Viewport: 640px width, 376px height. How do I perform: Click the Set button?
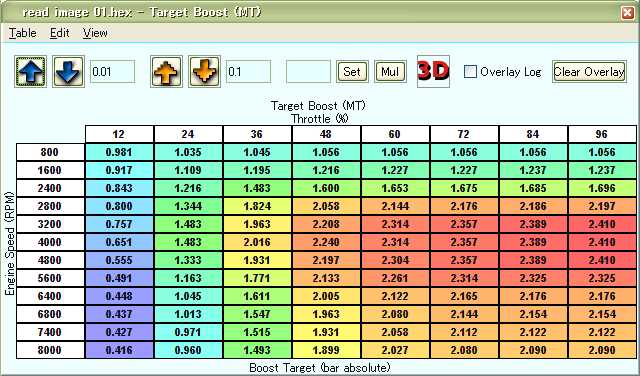click(x=352, y=72)
